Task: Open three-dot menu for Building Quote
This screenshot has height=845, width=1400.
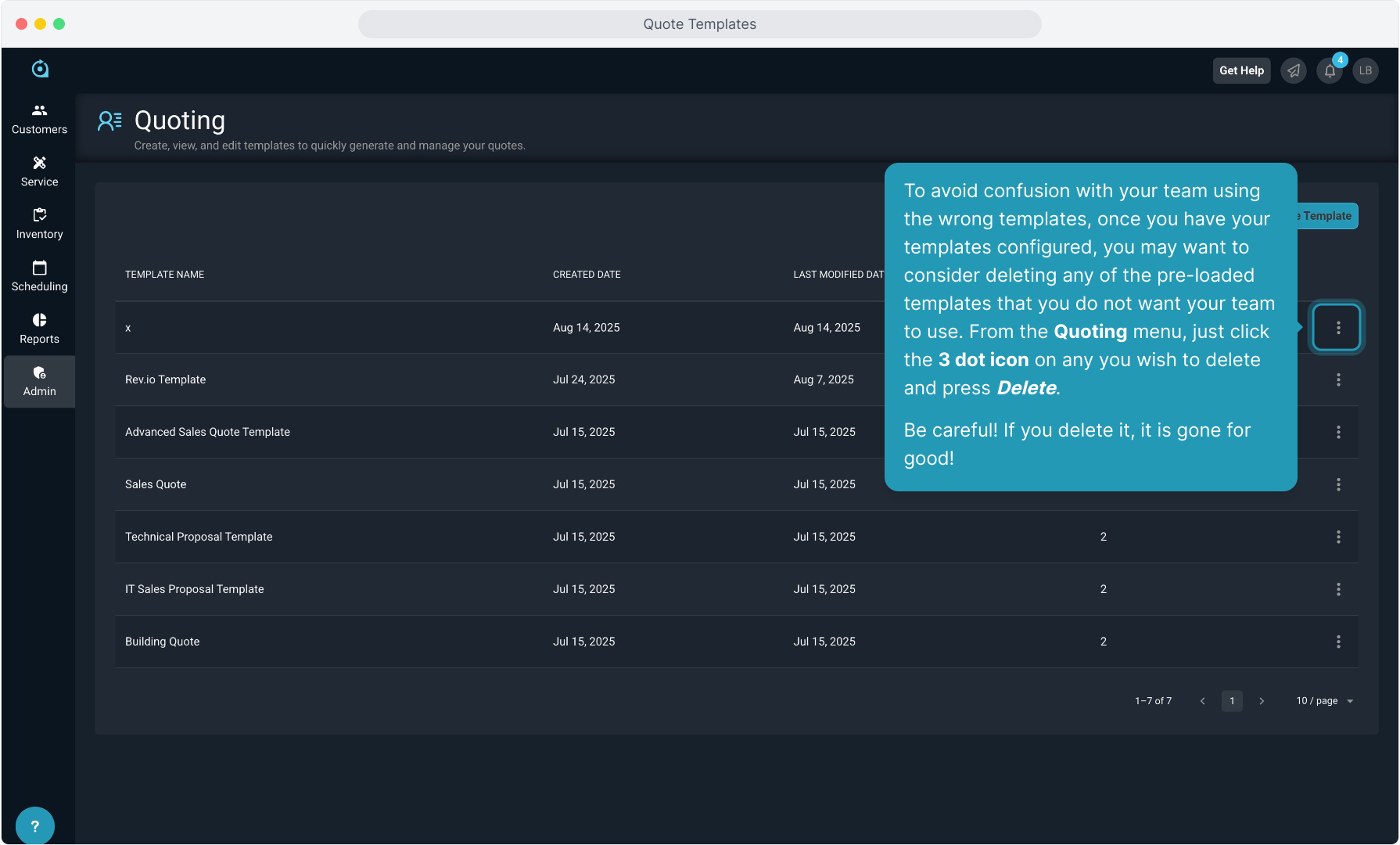Action: coord(1338,642)
